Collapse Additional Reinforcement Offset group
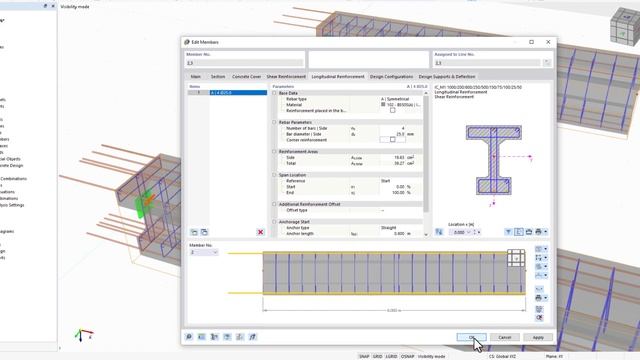640x360 pixels. pyautogui.click(x=274, y=204)
